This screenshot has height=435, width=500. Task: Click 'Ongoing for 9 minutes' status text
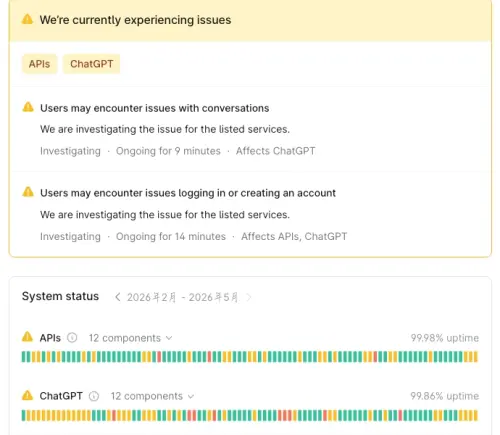168,151
